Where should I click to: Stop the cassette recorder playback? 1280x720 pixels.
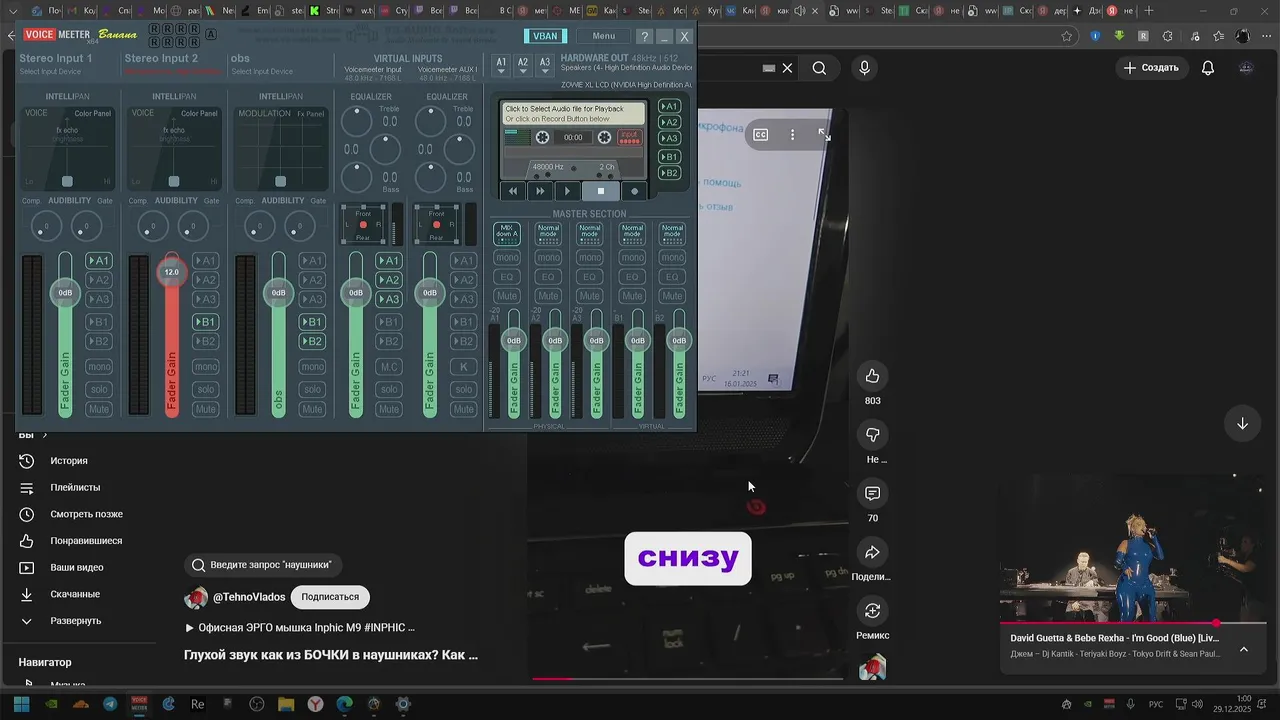coord(600,191)
